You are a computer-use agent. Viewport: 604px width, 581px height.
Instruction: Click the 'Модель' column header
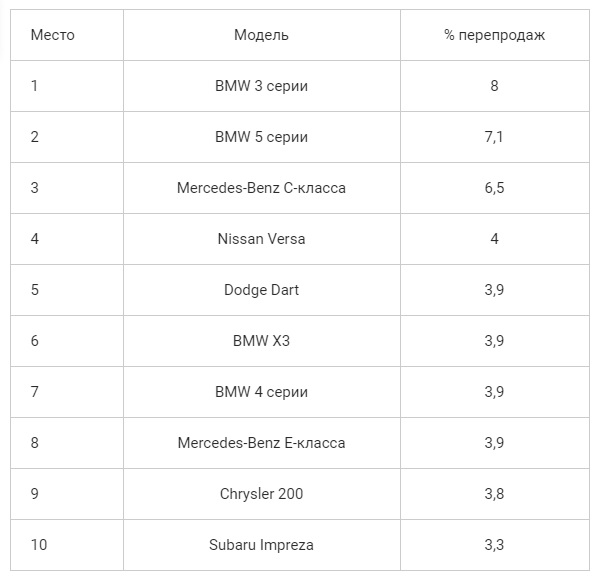261,35
